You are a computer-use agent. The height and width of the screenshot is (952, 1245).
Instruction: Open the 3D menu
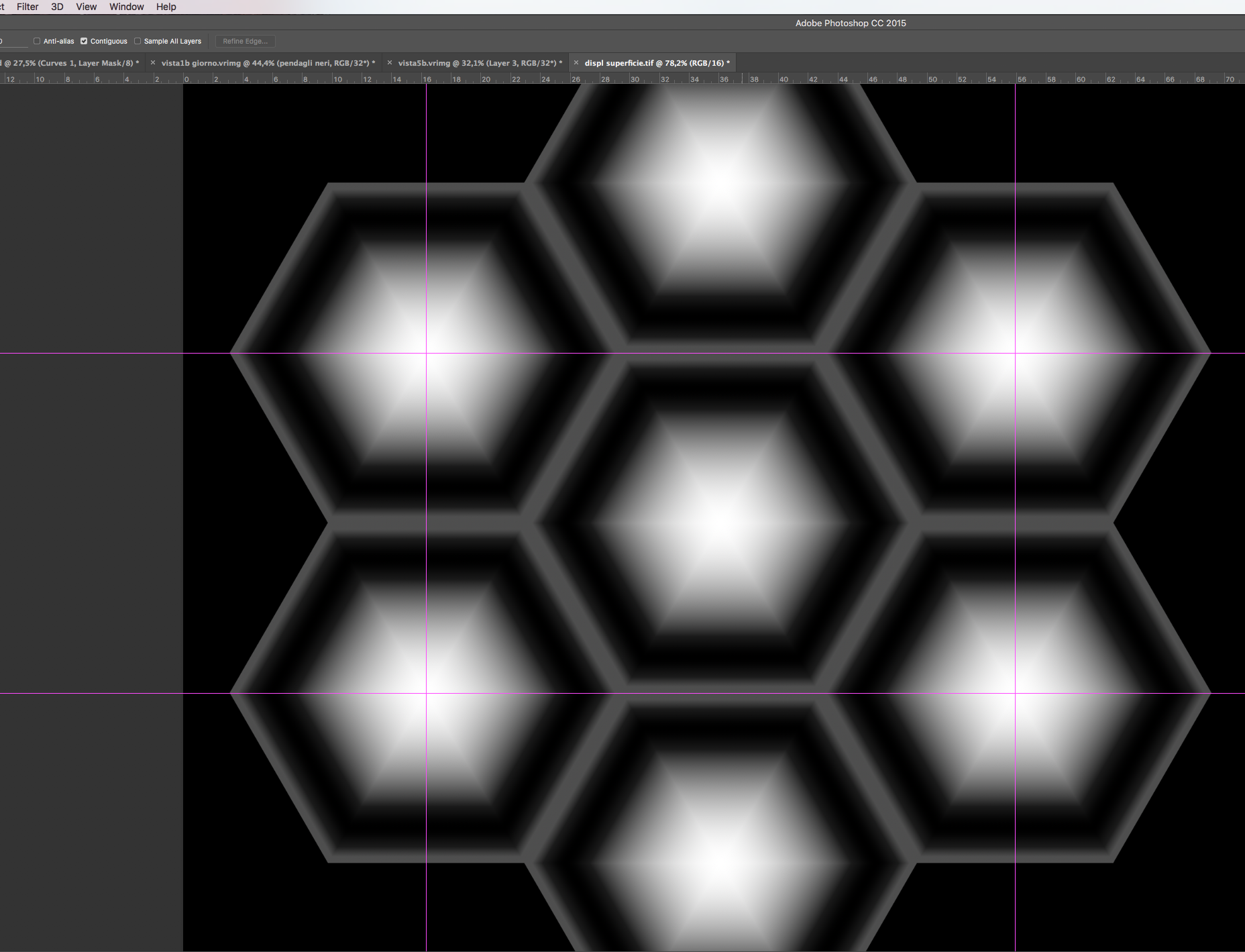pos(57,7)
